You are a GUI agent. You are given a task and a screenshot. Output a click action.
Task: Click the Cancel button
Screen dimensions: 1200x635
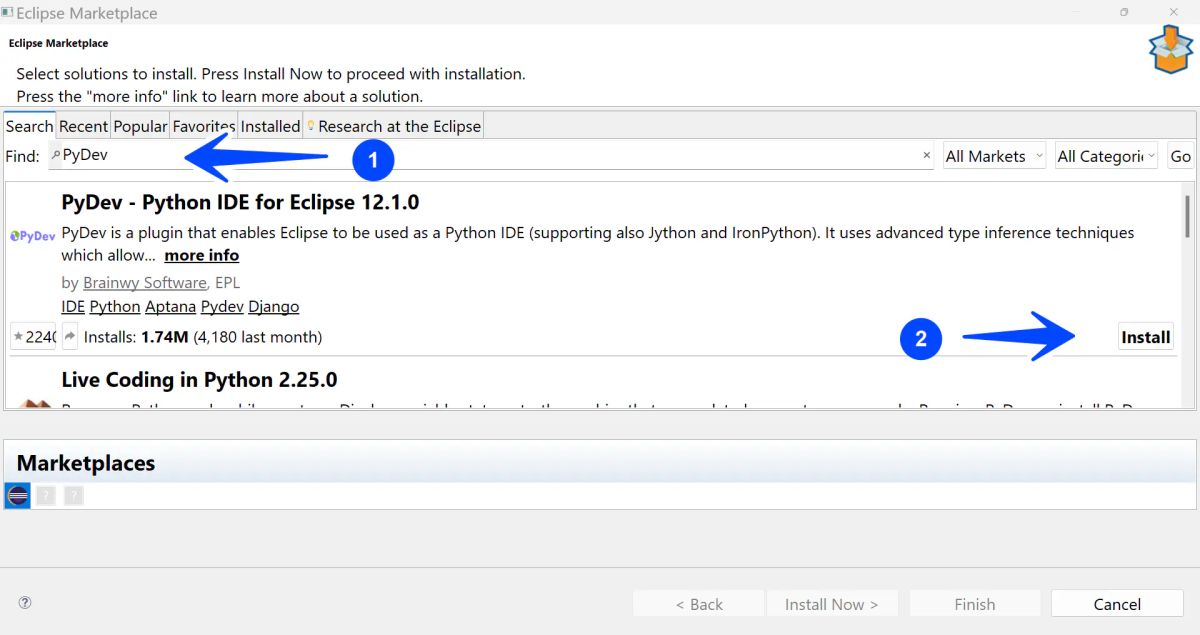coord(1117,604)
